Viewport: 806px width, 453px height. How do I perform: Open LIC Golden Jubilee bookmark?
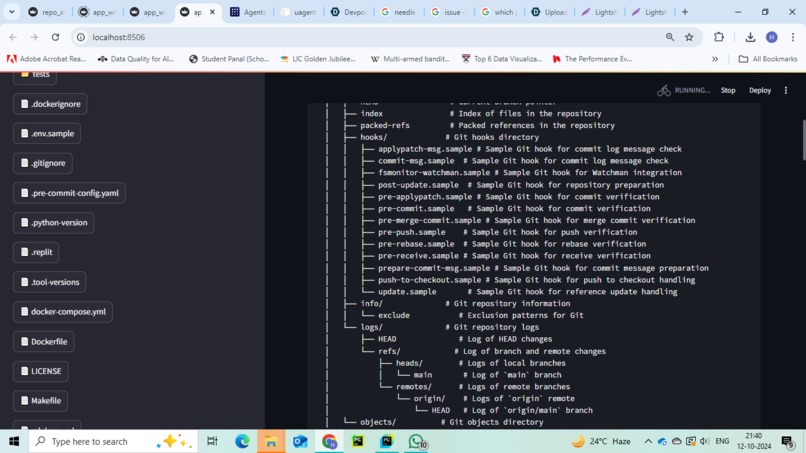318,59
